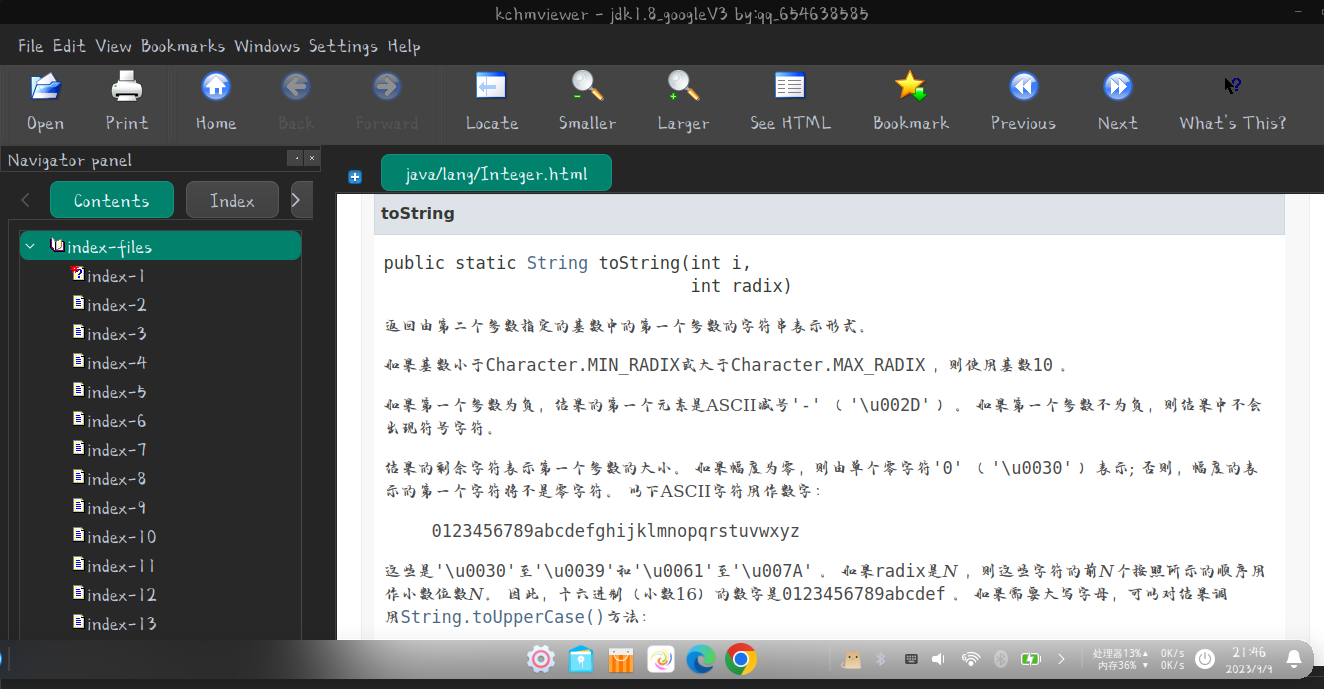Open the View menu

pyautogui.click(x=114, y=46)
